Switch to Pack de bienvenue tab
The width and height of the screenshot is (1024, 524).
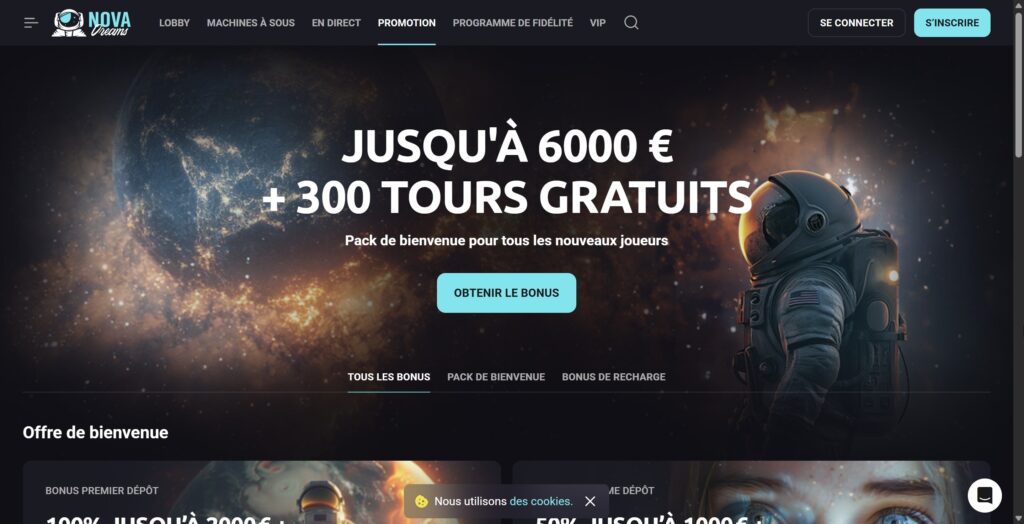click(x=496, y=377)
